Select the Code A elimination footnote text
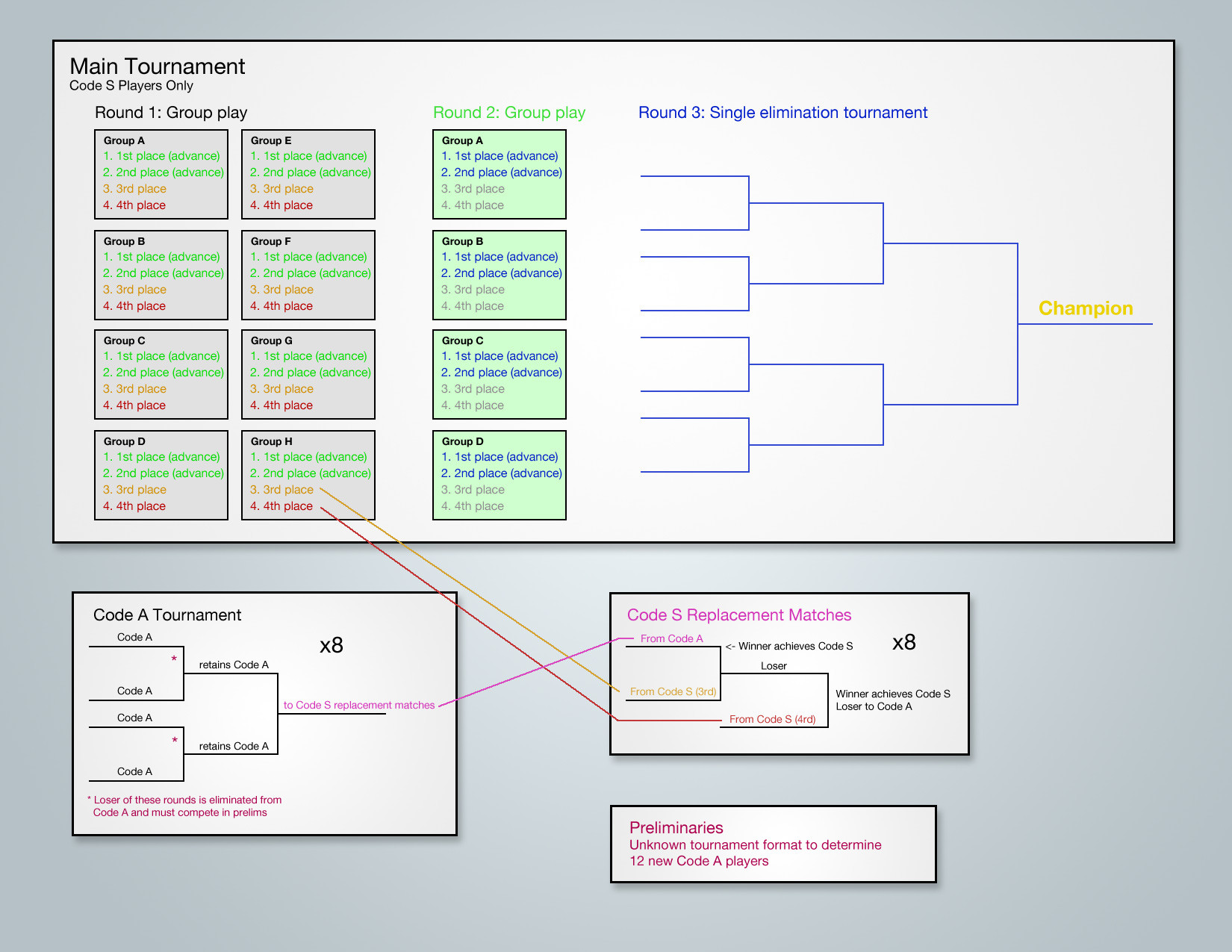This screenshot has width=1232, height=952. [184, 806]
